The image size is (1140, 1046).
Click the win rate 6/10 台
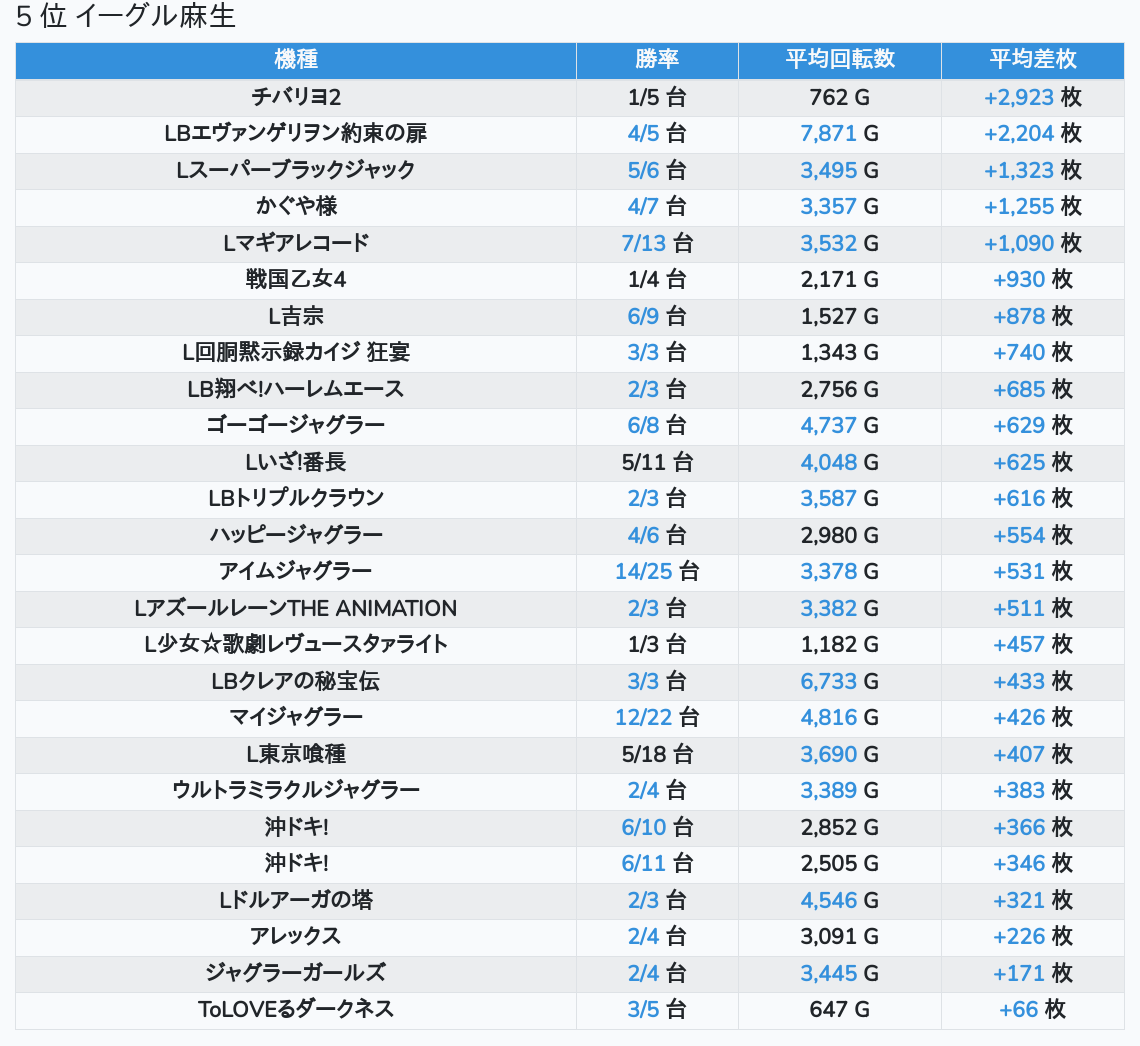[657, 827]
